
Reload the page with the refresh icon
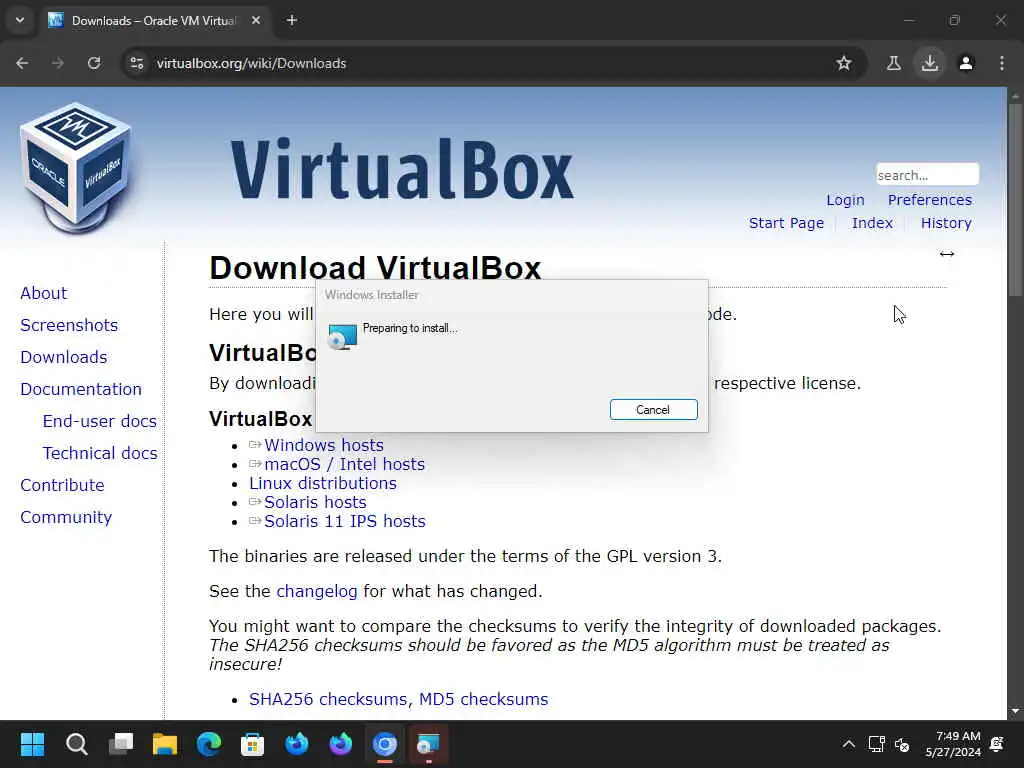point(94,63)
